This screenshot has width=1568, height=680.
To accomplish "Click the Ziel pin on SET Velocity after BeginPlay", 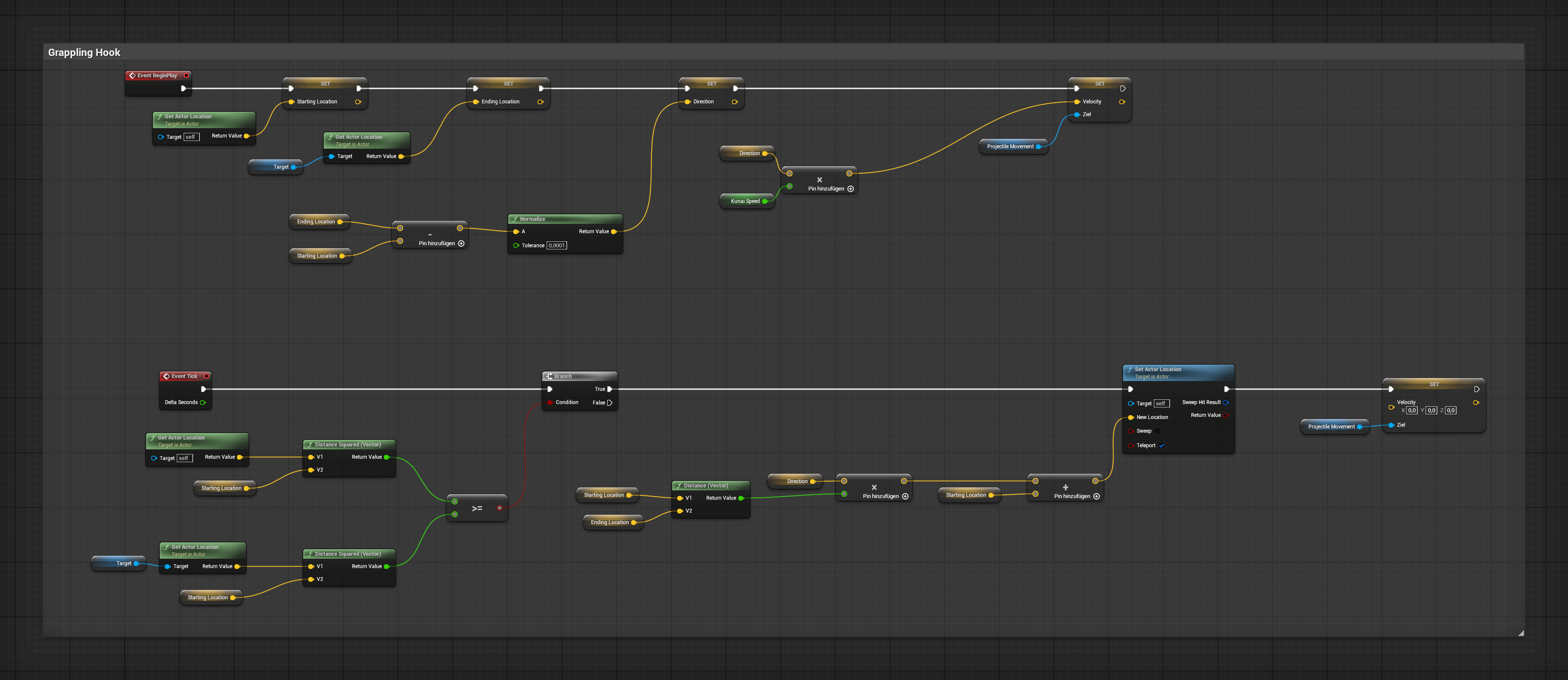I will 1077,114.
